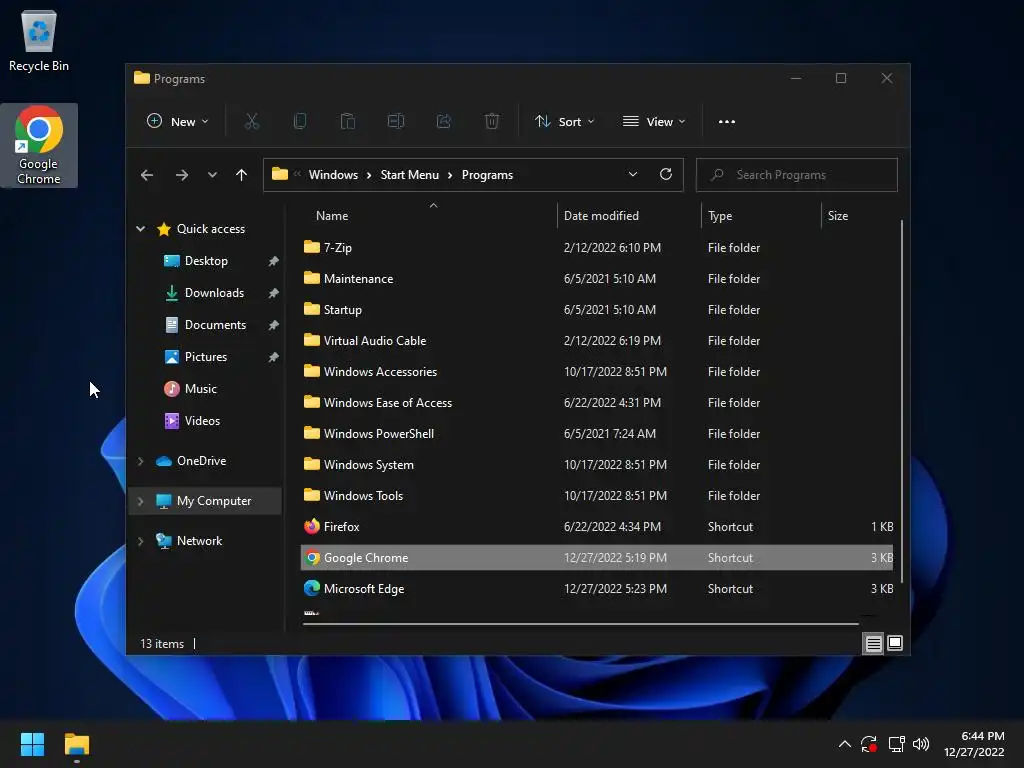Viewport: 1024px width, 768px height.
Task: Expand the My Computer tree node
Action: pos(140,501)
